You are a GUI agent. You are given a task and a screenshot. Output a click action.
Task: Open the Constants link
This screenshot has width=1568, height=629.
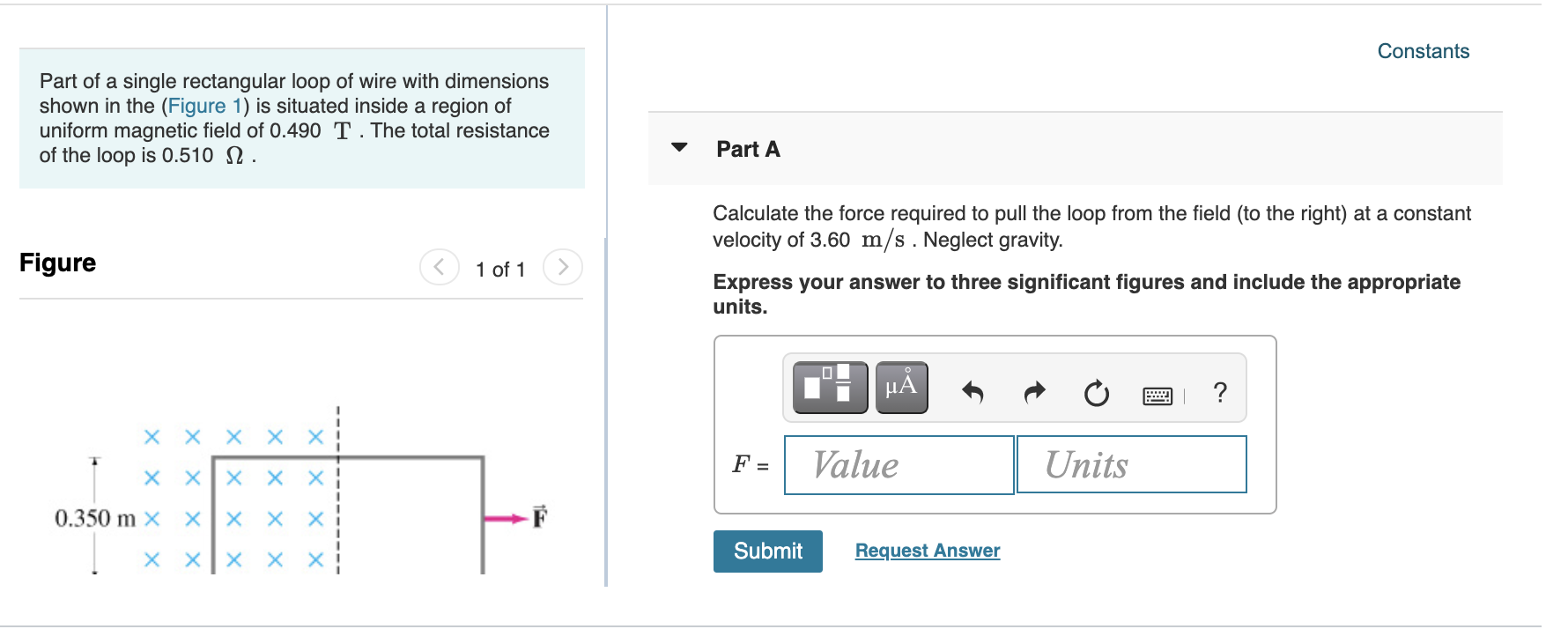click(x=1424, y=51)
